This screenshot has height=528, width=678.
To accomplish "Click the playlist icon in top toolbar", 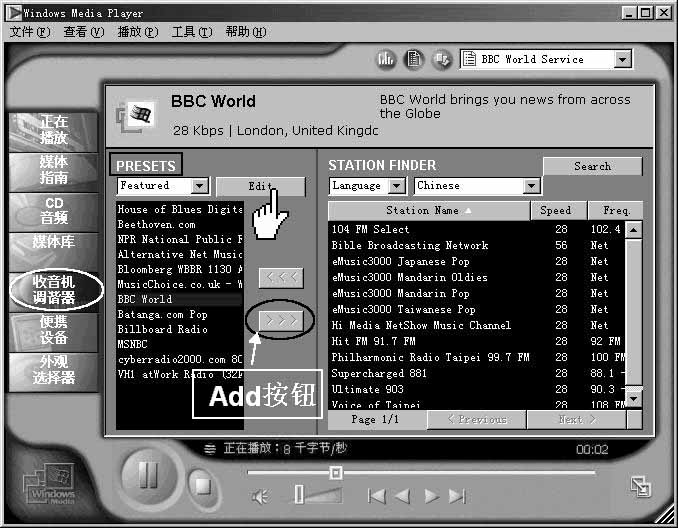I will [413, 60].
